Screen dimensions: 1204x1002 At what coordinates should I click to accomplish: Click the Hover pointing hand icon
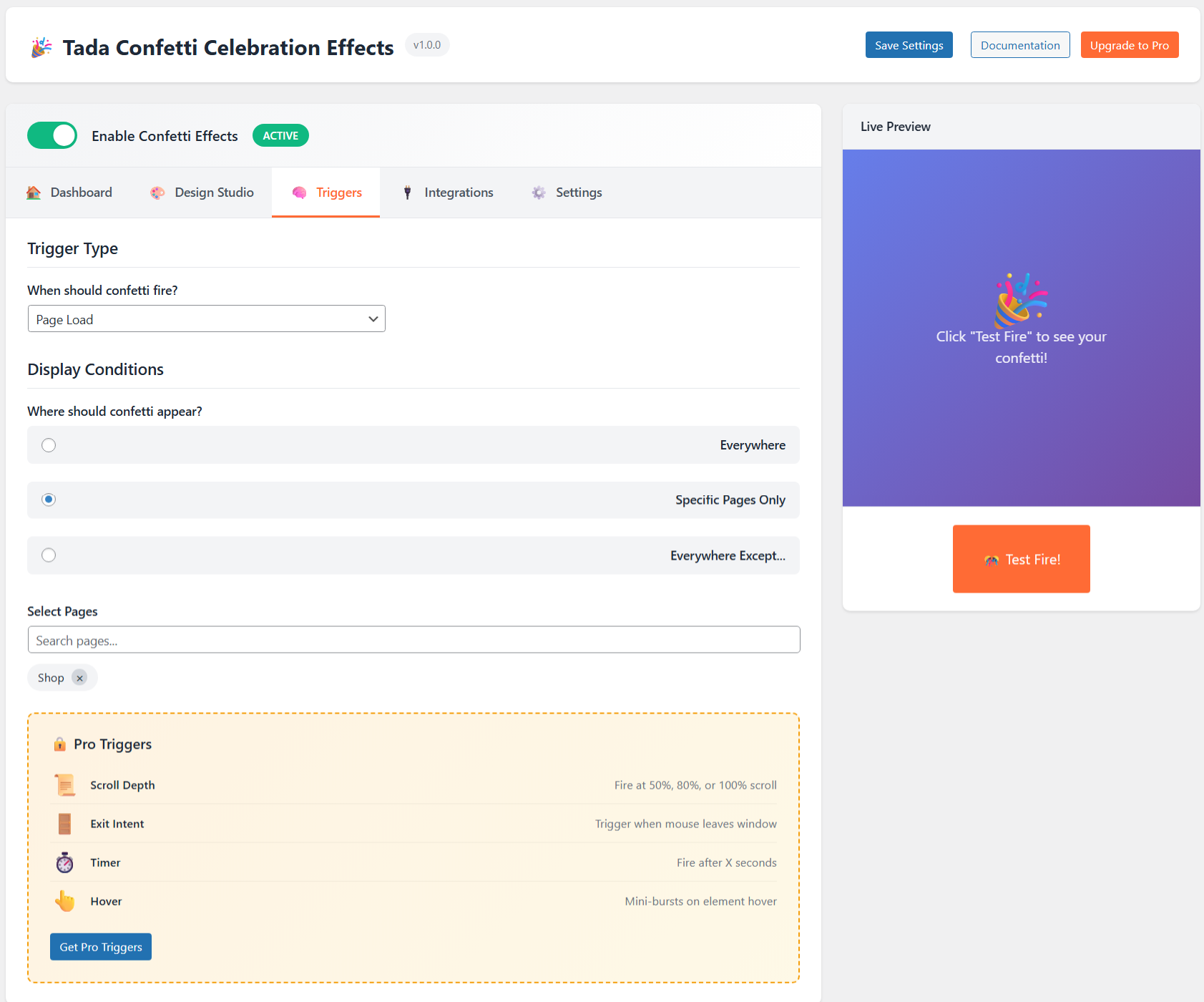[65, 901]
